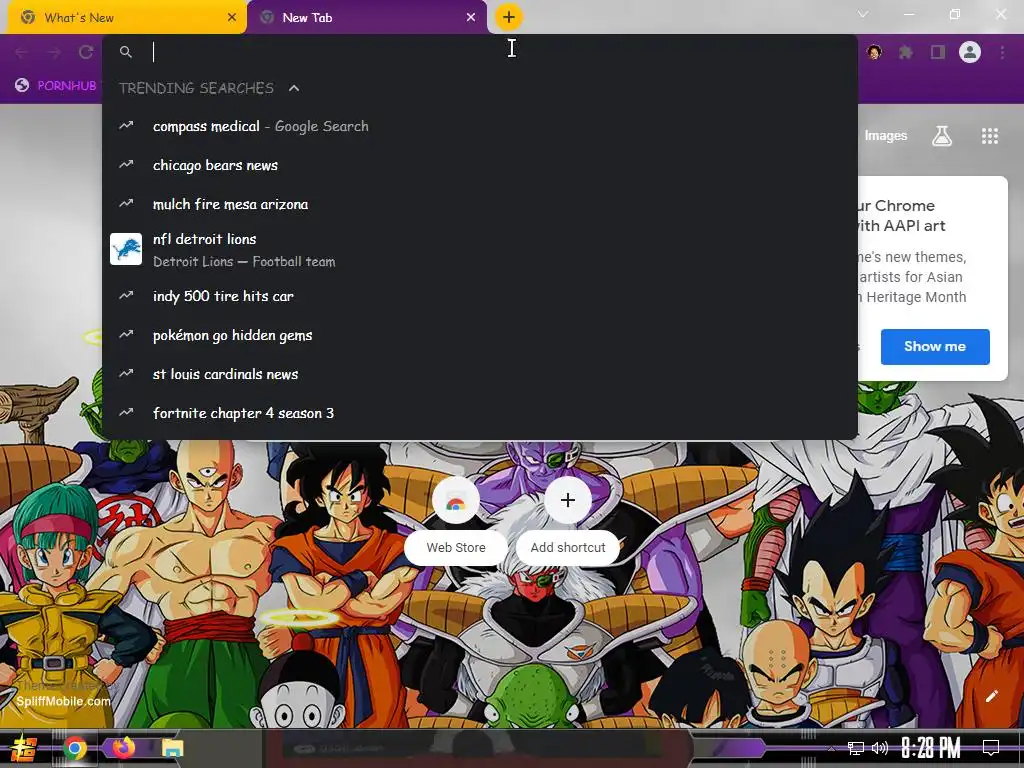Click trending arrow icon beside compass medical

[126, 125]
